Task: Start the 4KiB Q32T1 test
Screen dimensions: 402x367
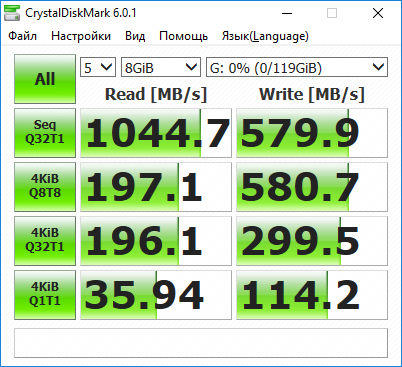Action: [x=45, y=241]
